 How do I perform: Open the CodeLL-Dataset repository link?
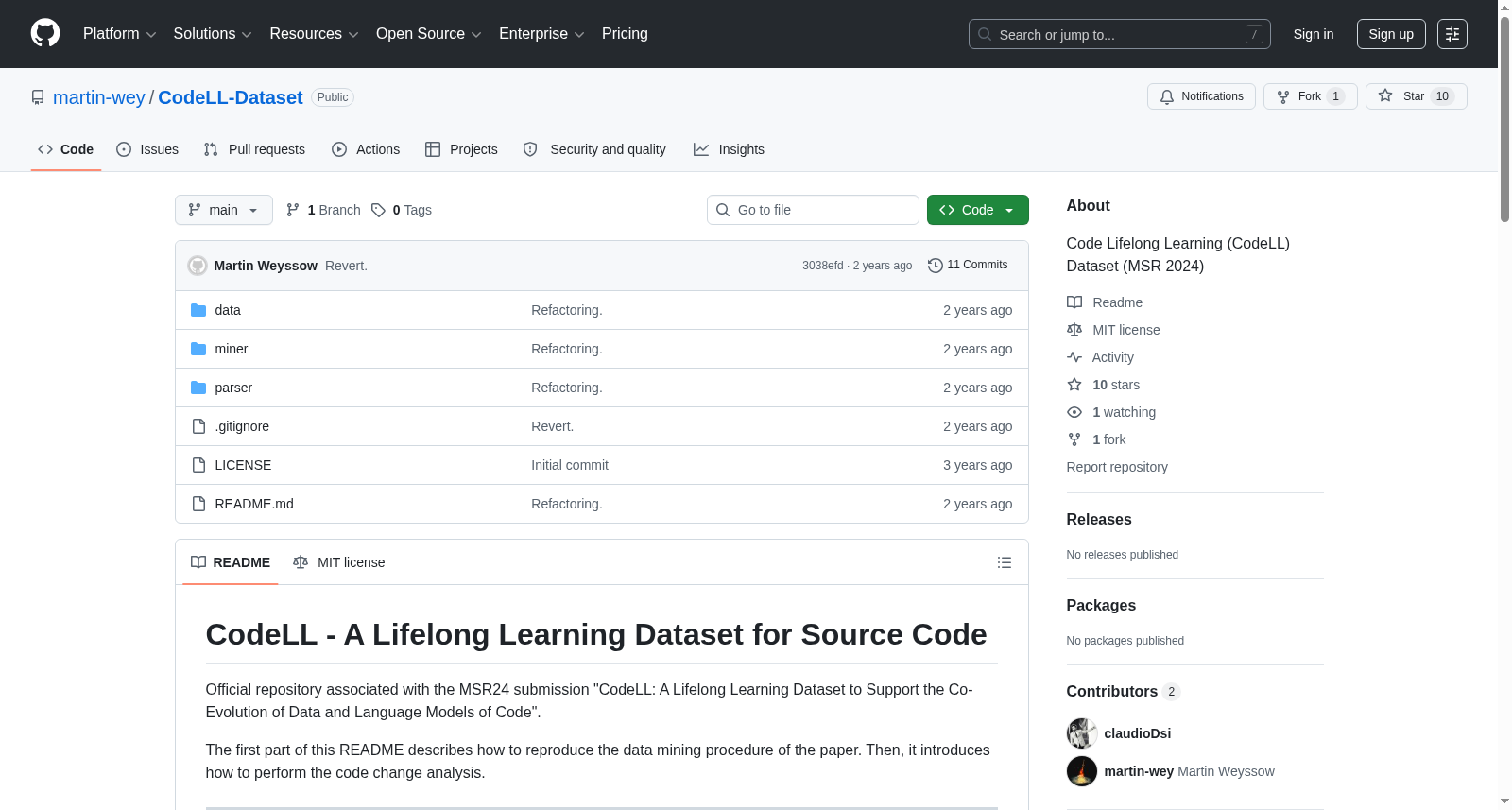tap(231, 97)
